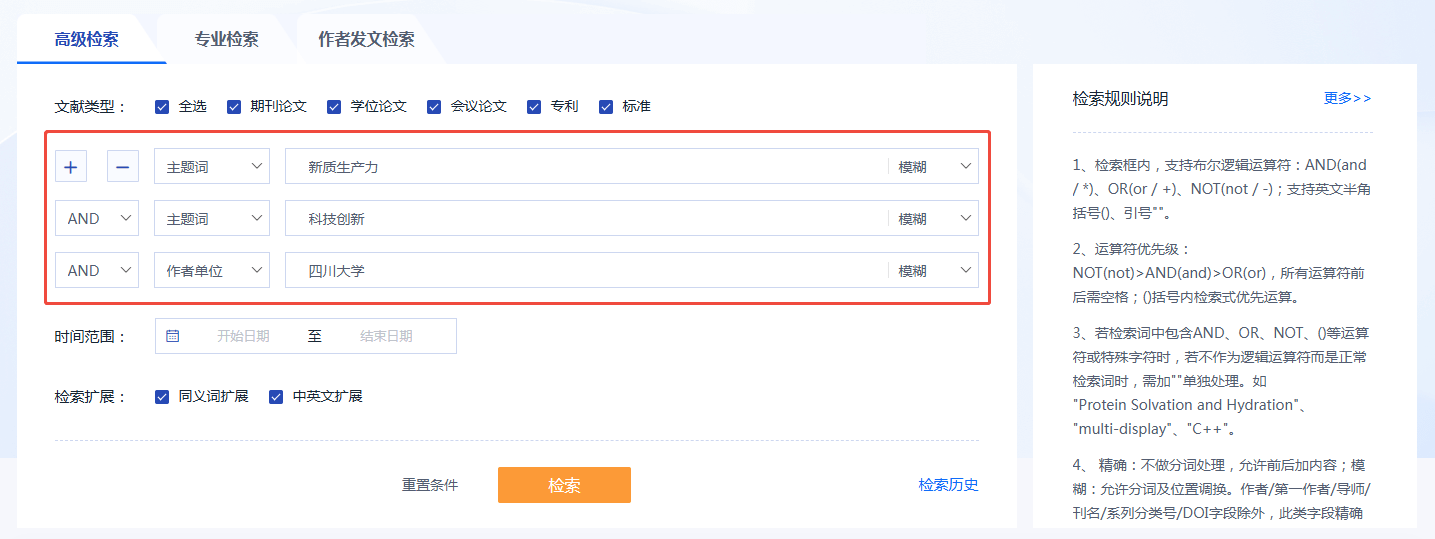Viewport: 1435px width, 539px height.
Task: Click the calendar icon in date range
Action: tap(172, 336)
